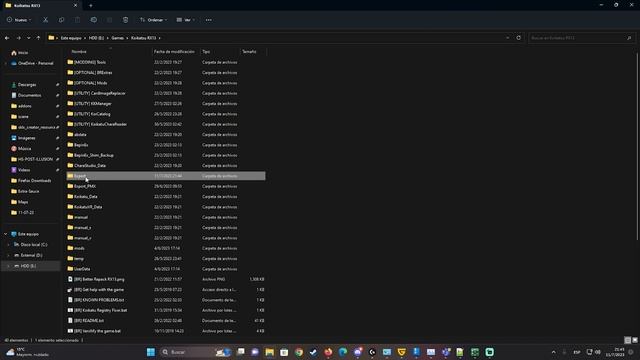This screenshot has height=360, width=640.
Task: Open Google Chrome from the taskbar
Action: pos(299,352)
